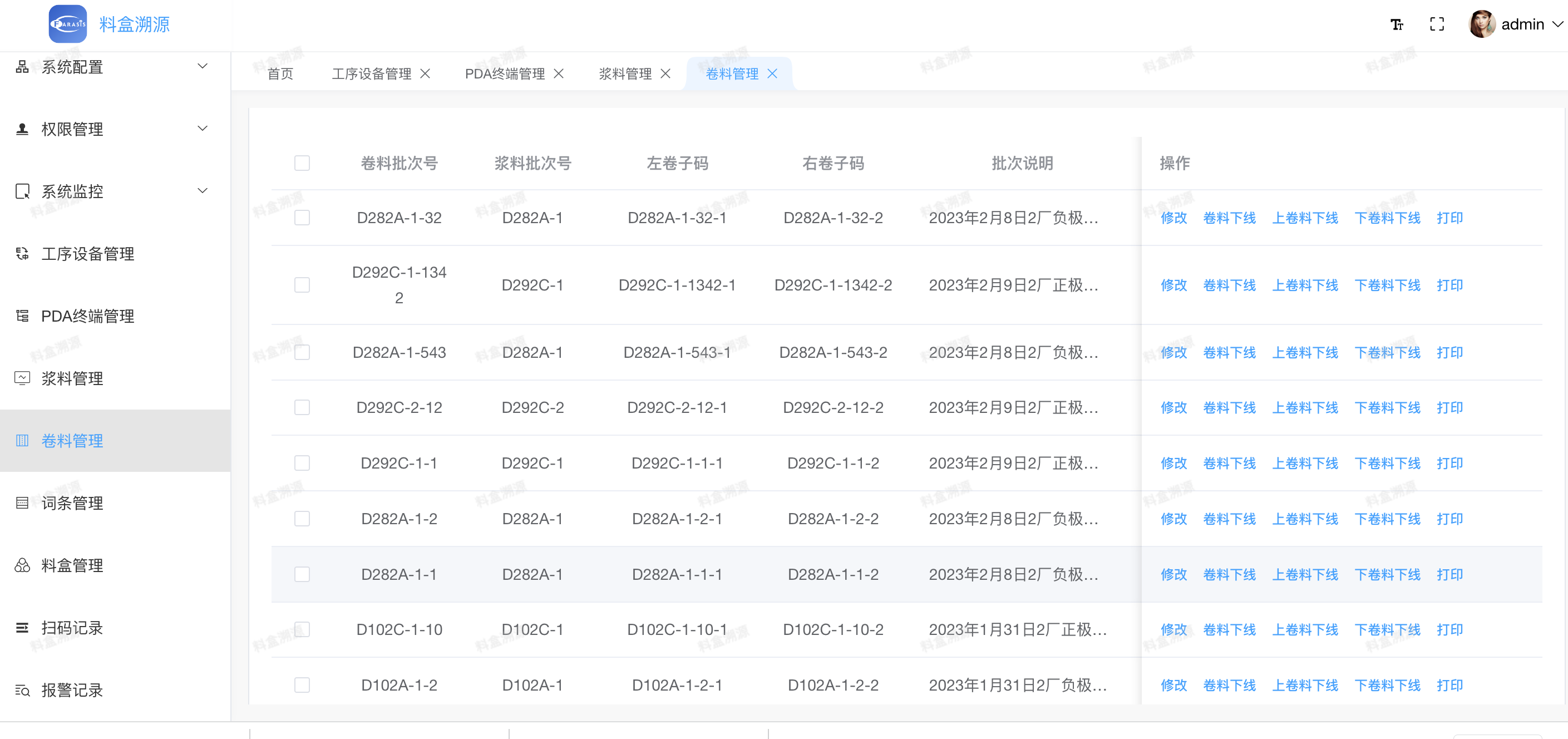
Task: Click the 卷料管理 sidebar icon
Action: tap(22, 441)
